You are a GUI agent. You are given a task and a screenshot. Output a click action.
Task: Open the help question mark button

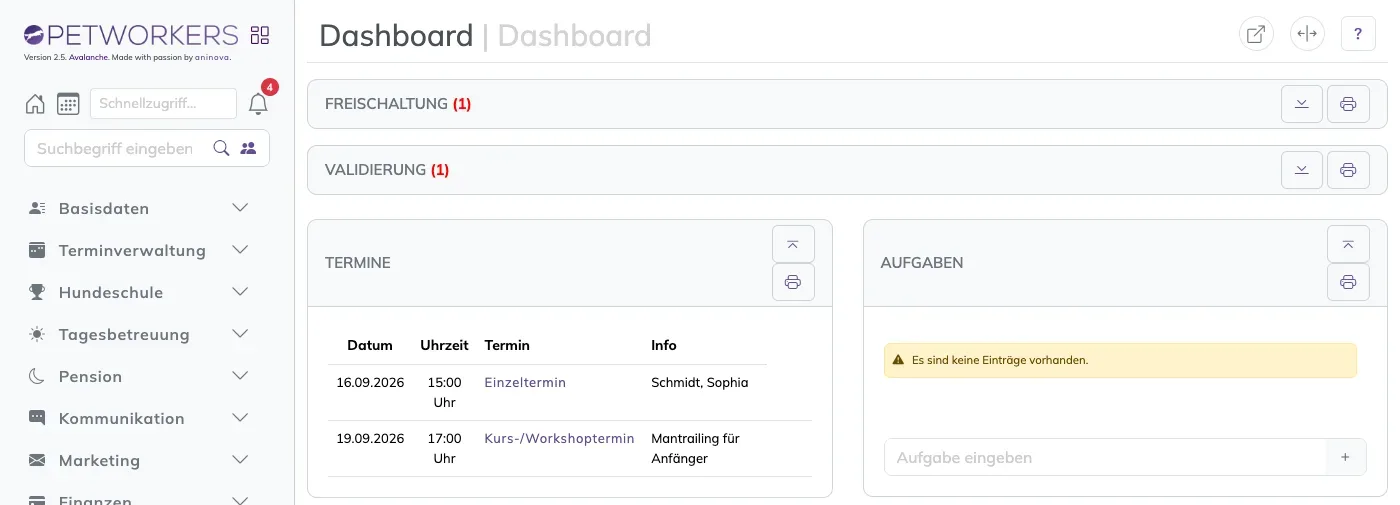(1358, 34)
